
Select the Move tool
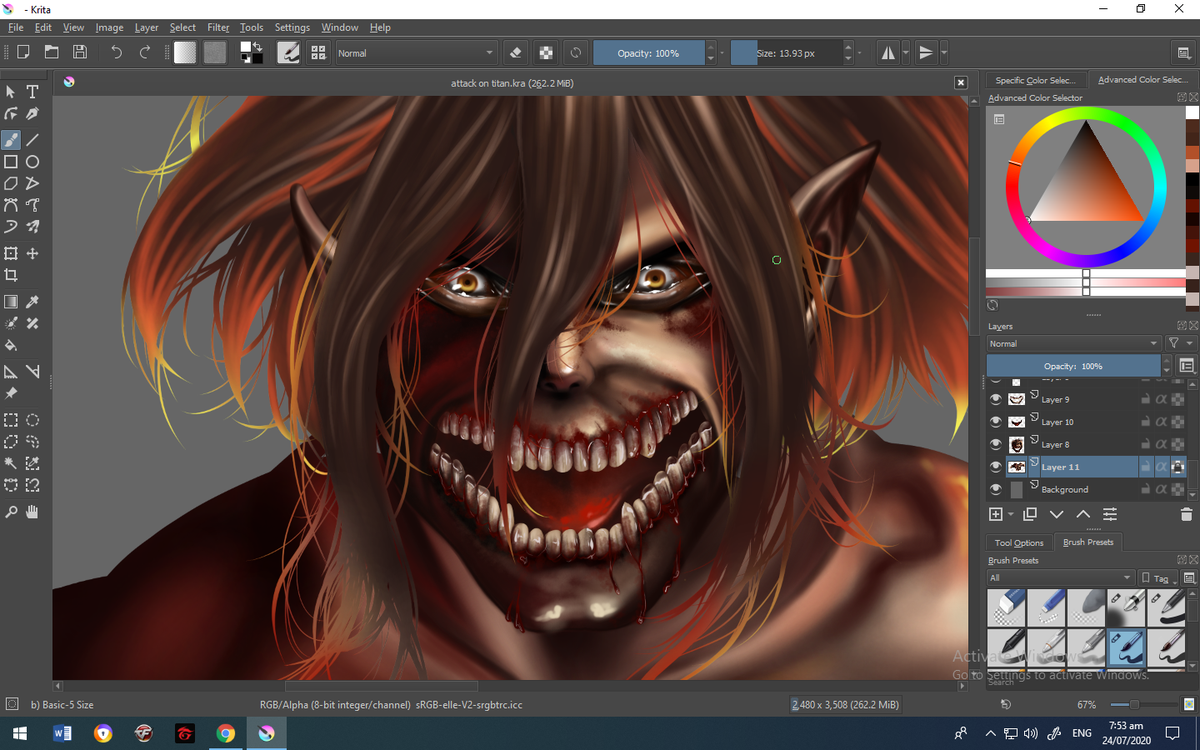[x=32, y=253]
